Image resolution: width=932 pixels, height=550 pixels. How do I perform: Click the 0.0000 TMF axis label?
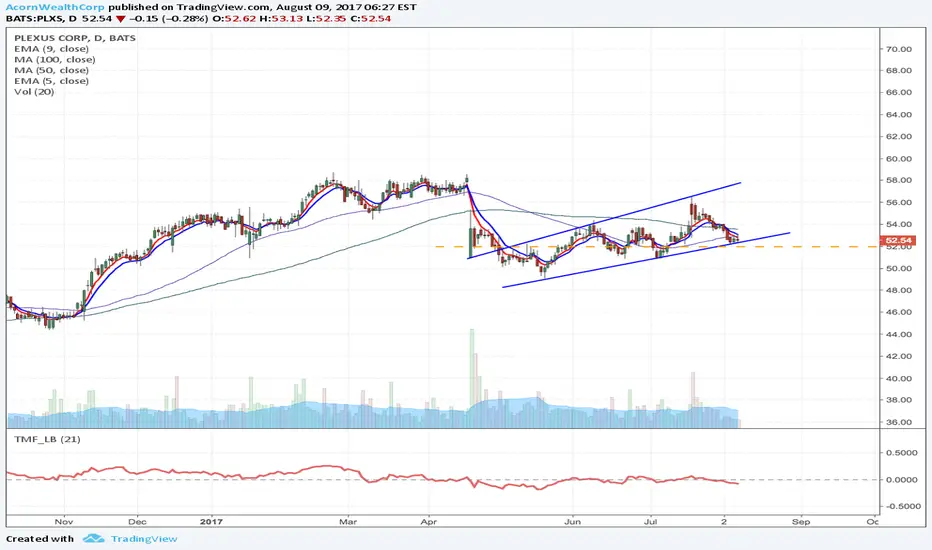(902, 480)
